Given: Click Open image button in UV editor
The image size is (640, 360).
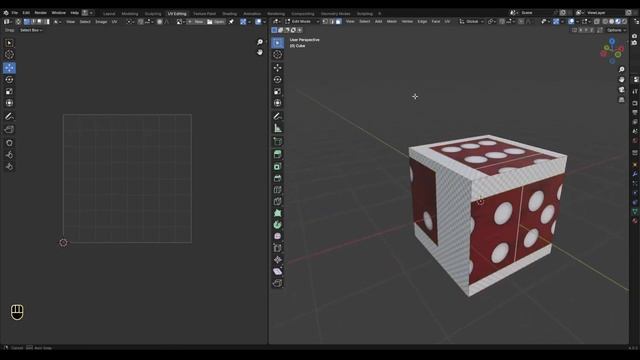Looking at the screenshot, I should pyautogui.click(x=216, y=22).
